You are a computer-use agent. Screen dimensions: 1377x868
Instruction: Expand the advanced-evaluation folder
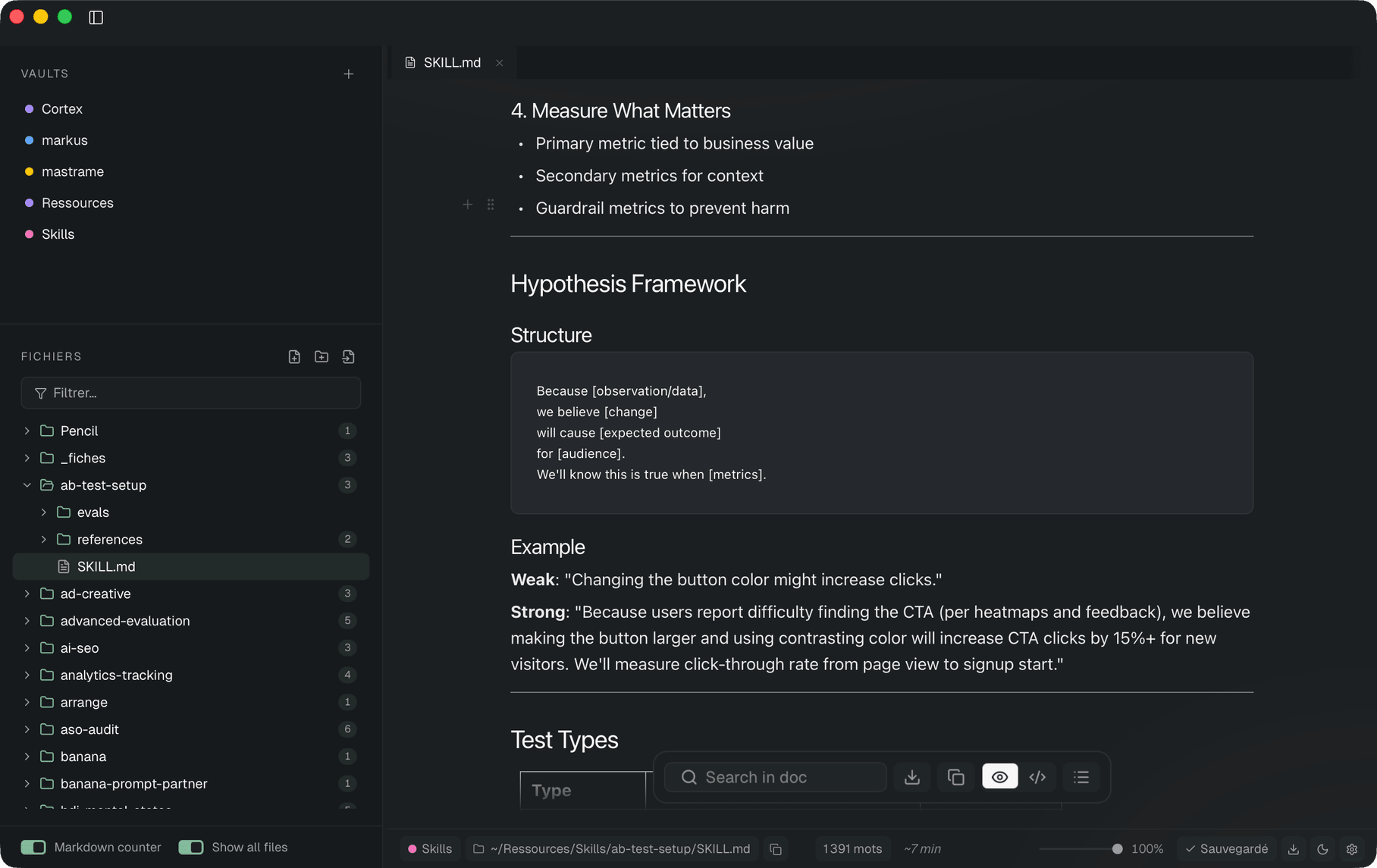[x=27, y=621]
